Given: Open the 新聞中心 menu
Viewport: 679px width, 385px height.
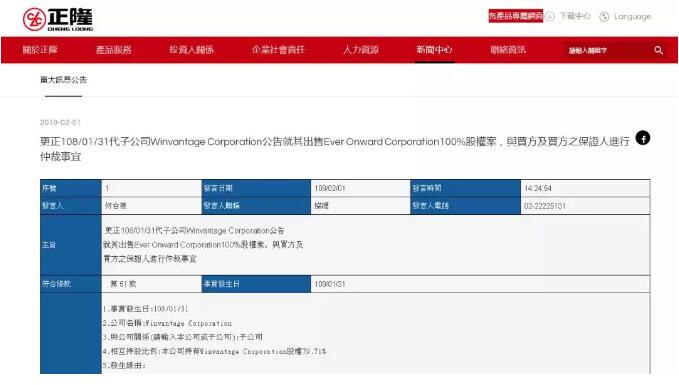Looking at the screenshot, I should 434,50.
